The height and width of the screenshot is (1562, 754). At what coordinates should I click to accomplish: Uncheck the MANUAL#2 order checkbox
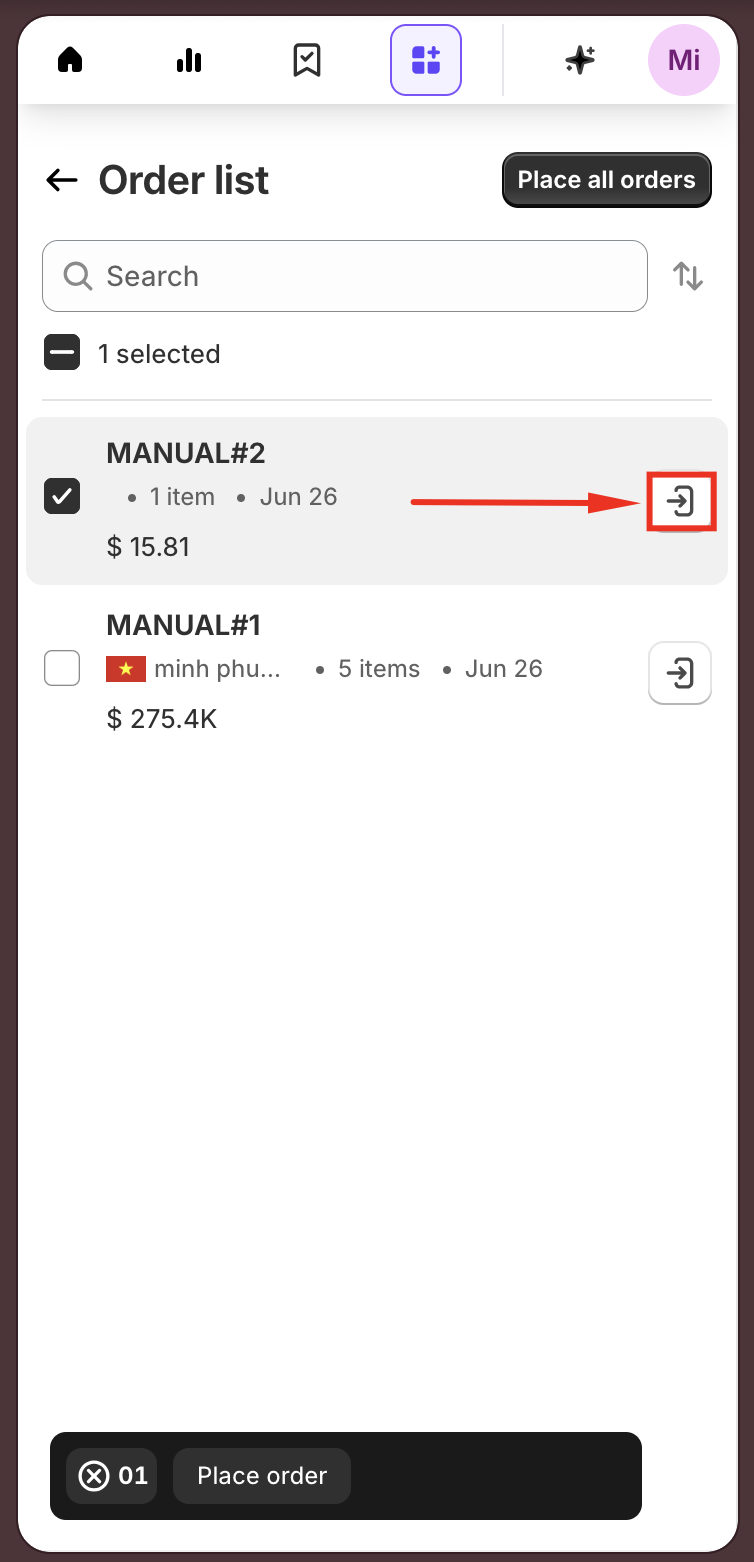pos(62,496)
